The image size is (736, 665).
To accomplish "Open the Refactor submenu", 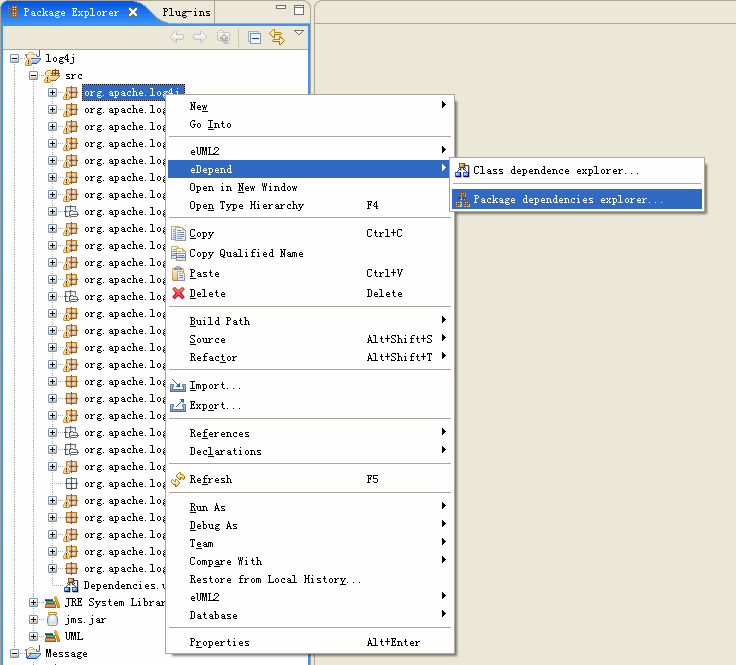I will click(x=310, y=357).
